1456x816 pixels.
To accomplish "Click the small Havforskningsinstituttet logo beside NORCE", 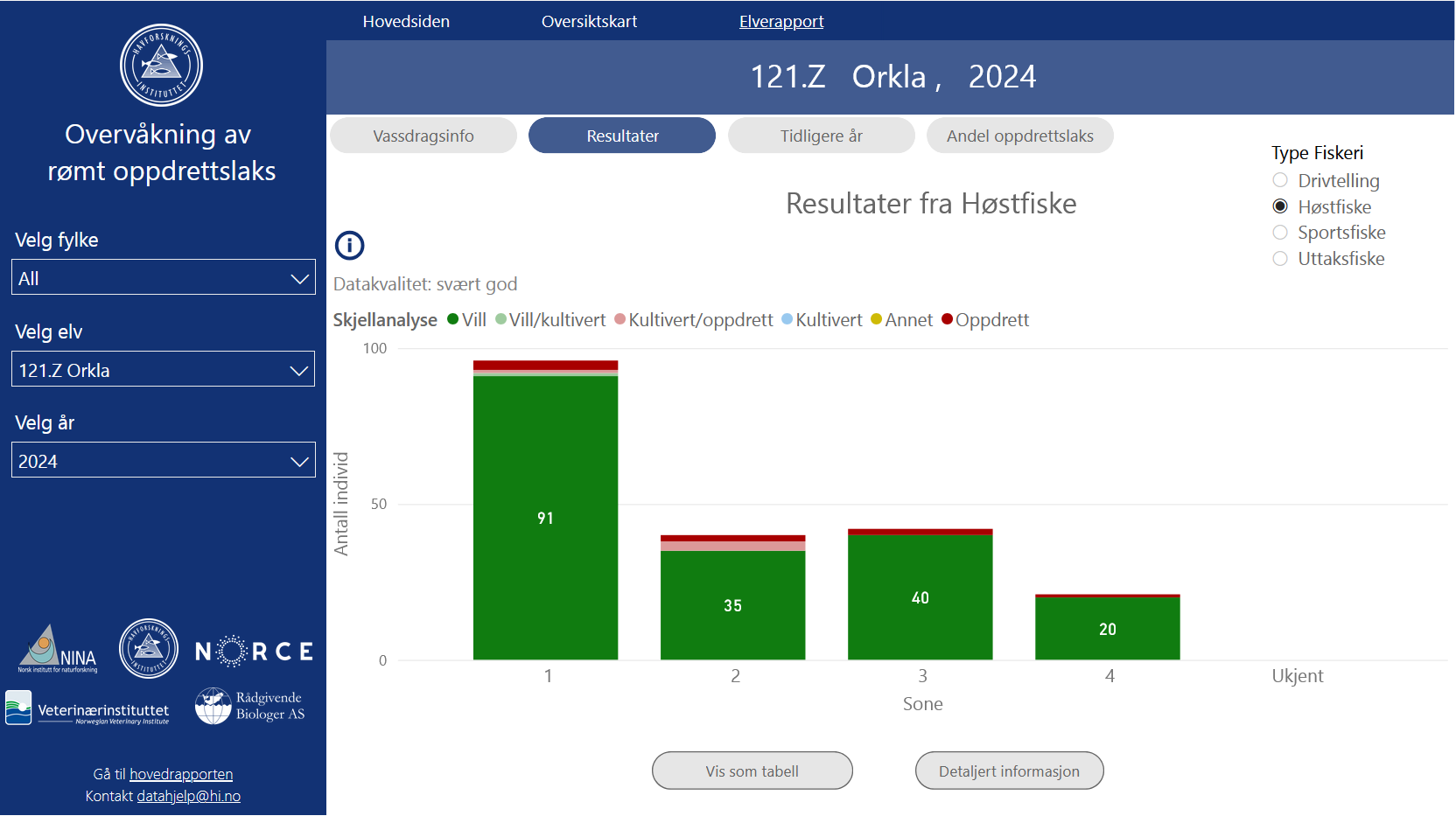I will [149, 648].
